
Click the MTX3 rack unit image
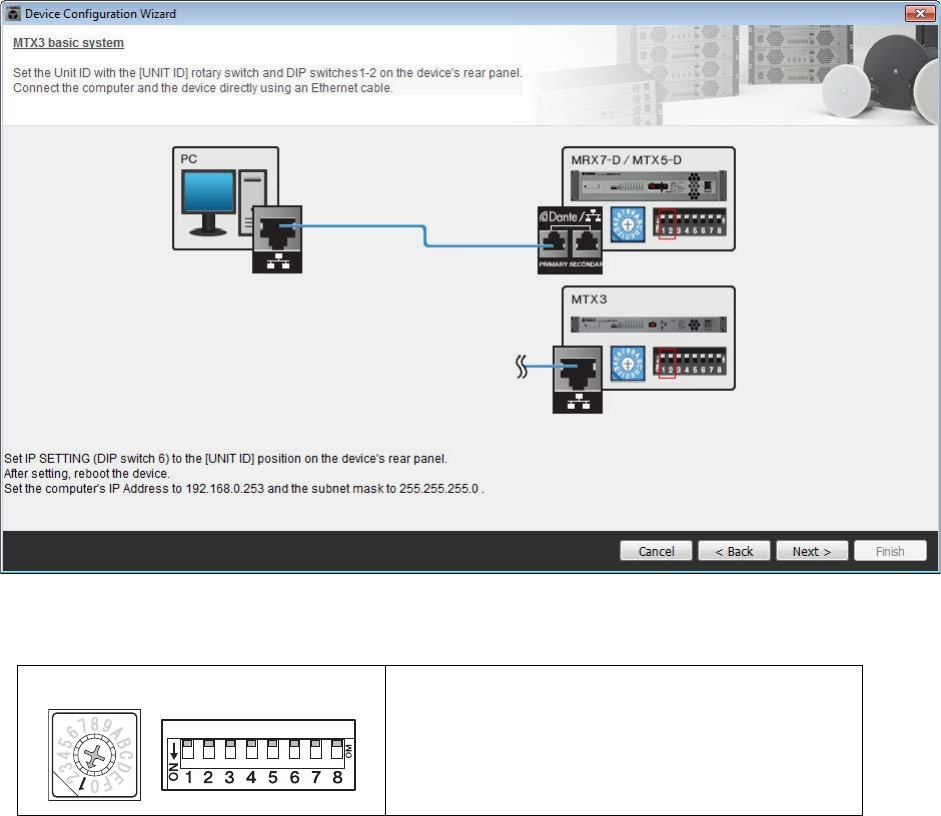click(x=648, y=325)
